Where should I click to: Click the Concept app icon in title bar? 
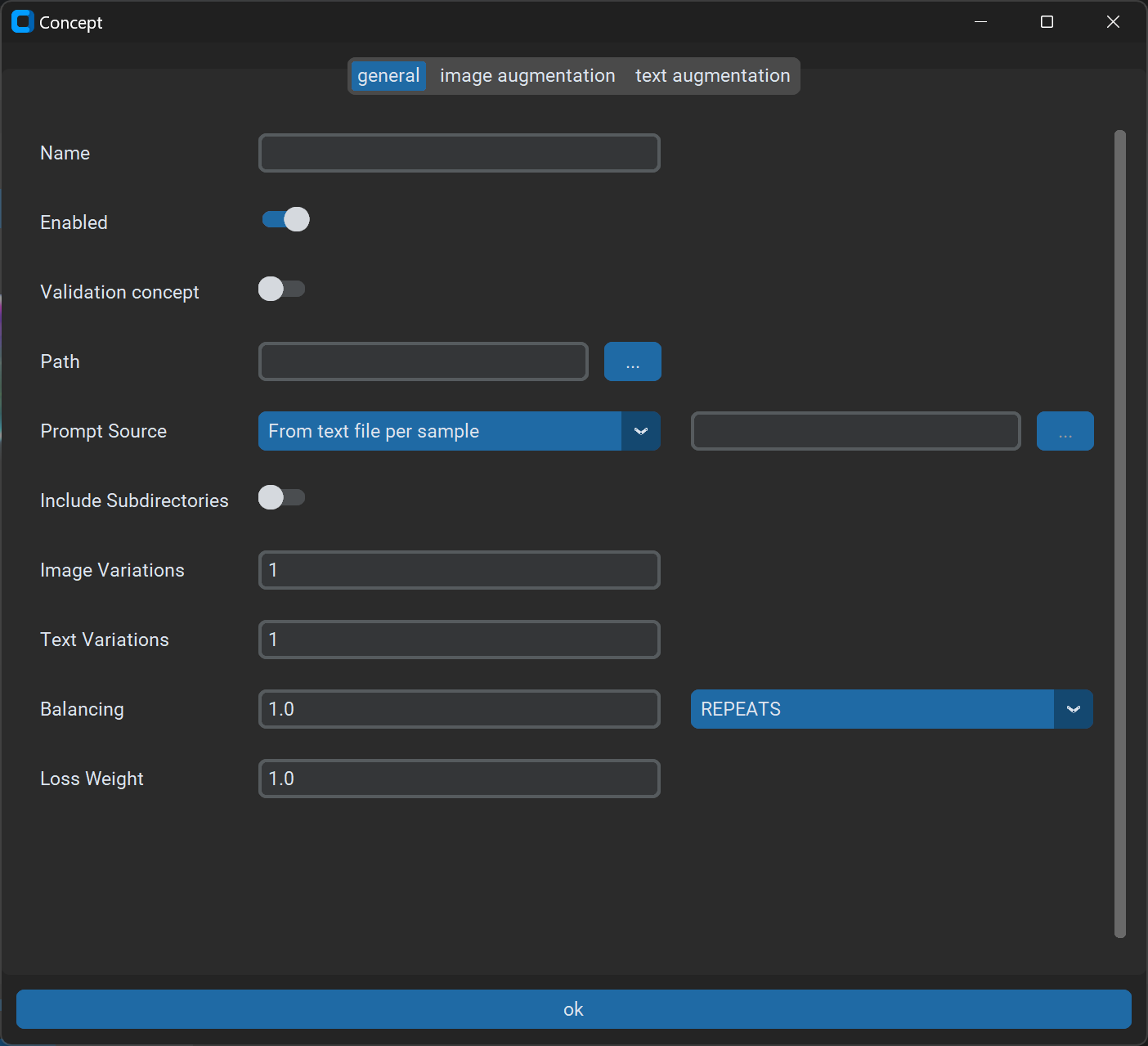tap(22, 22)
